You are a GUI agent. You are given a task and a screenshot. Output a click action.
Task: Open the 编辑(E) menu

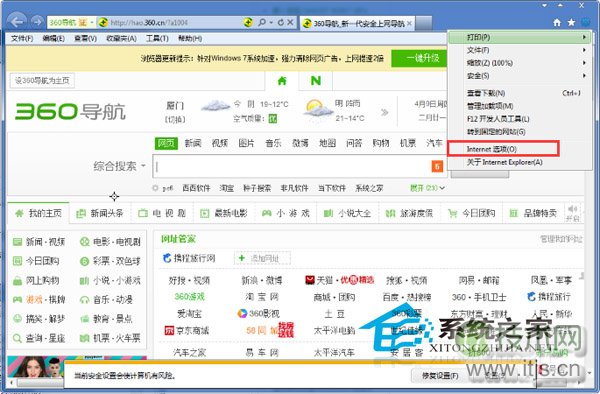click(54, 39)
